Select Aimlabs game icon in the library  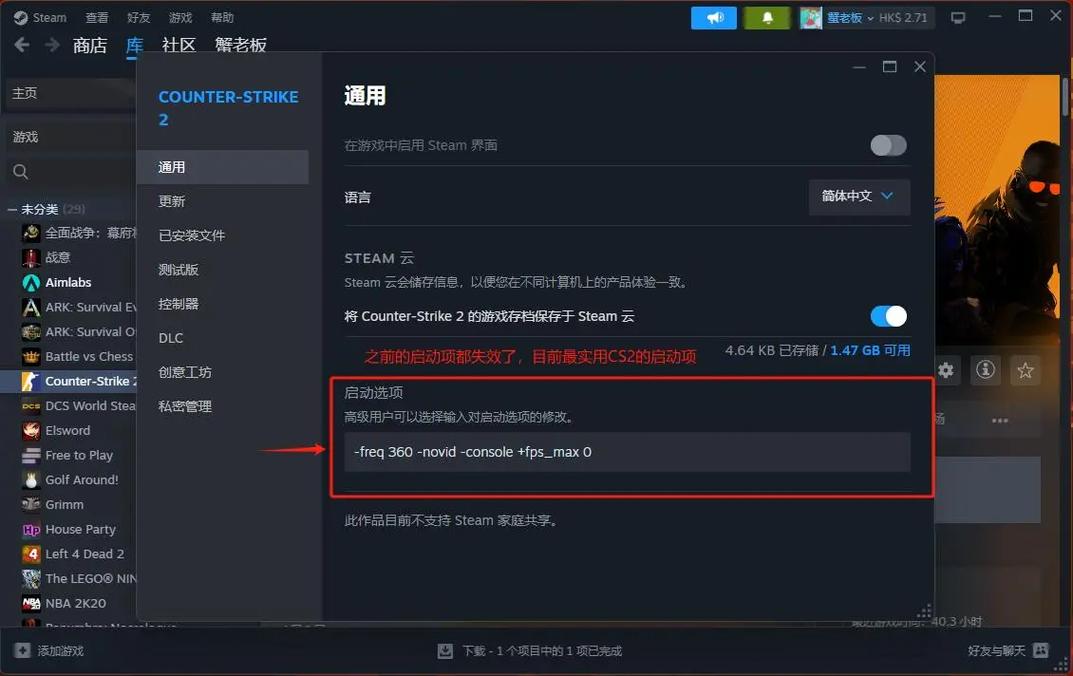coord(31,283)
